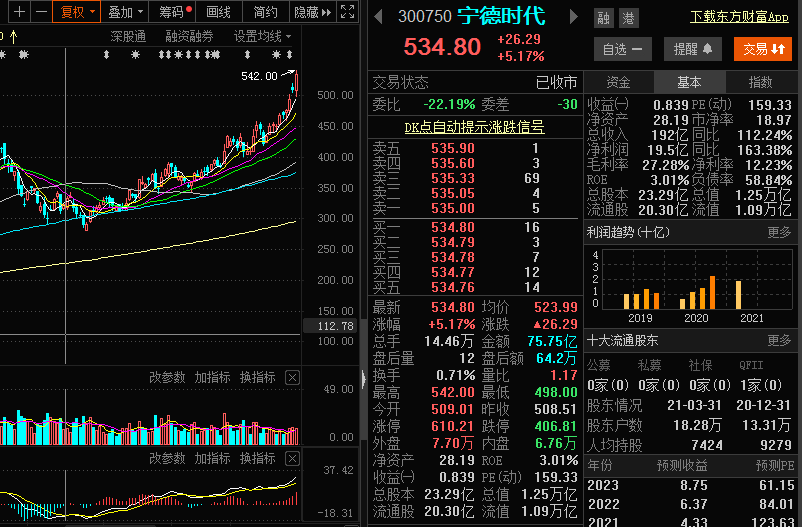Go to previous stock arrow
Image resolution: width=802 pixels, height=527 pixels.
pyautogui.click(x=378, y=17)
